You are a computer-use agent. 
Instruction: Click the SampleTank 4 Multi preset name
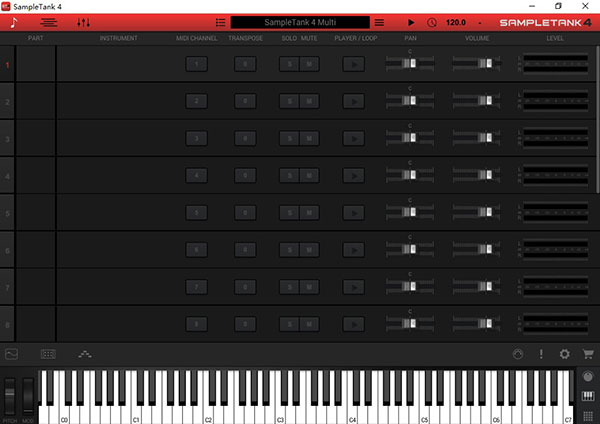point(300,22)
